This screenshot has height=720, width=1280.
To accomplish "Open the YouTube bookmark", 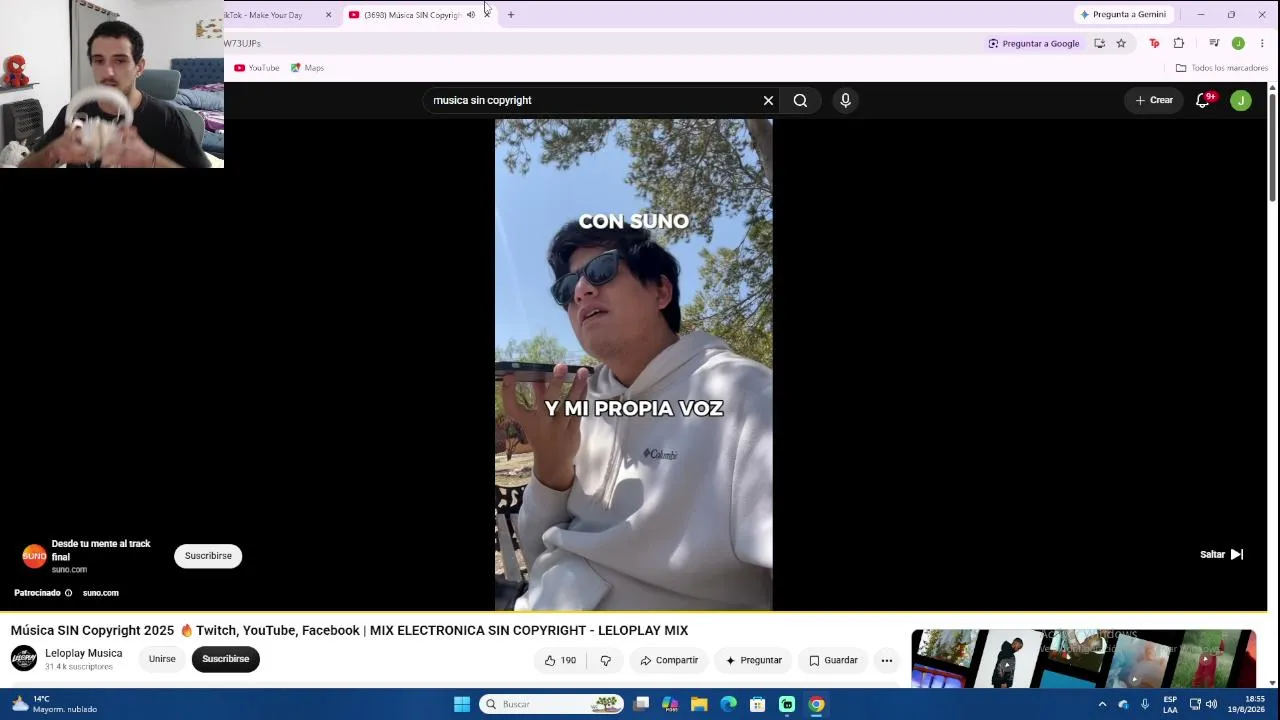I will point(257,68).
